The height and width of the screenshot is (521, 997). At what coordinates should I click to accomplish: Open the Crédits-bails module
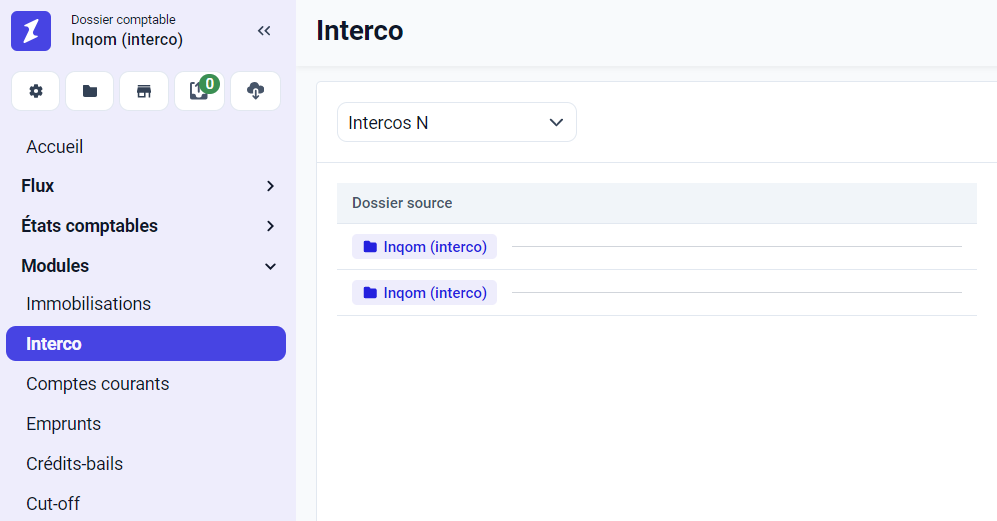coord(75,464)
